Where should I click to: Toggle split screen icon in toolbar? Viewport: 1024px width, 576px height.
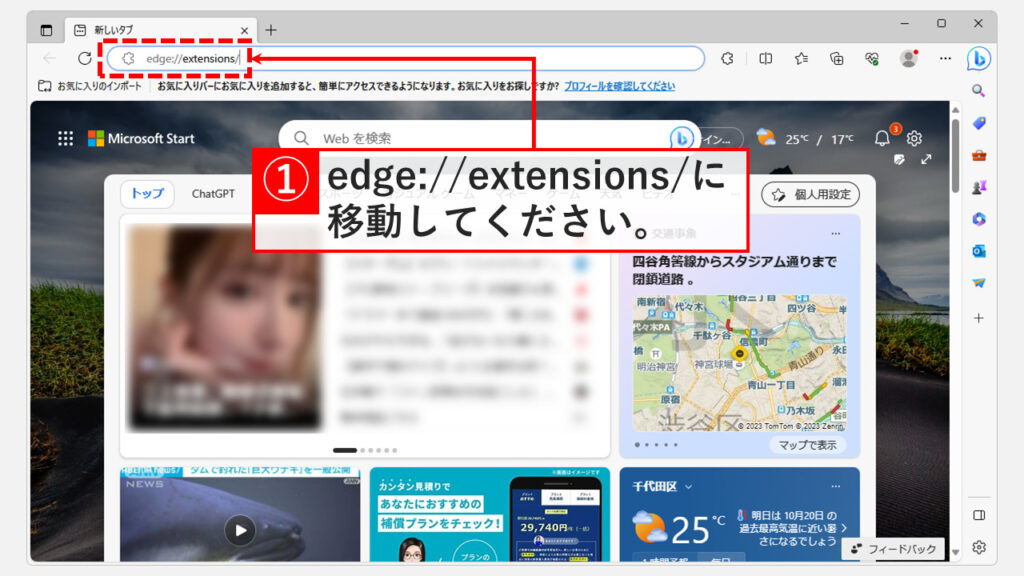[765, 59]
